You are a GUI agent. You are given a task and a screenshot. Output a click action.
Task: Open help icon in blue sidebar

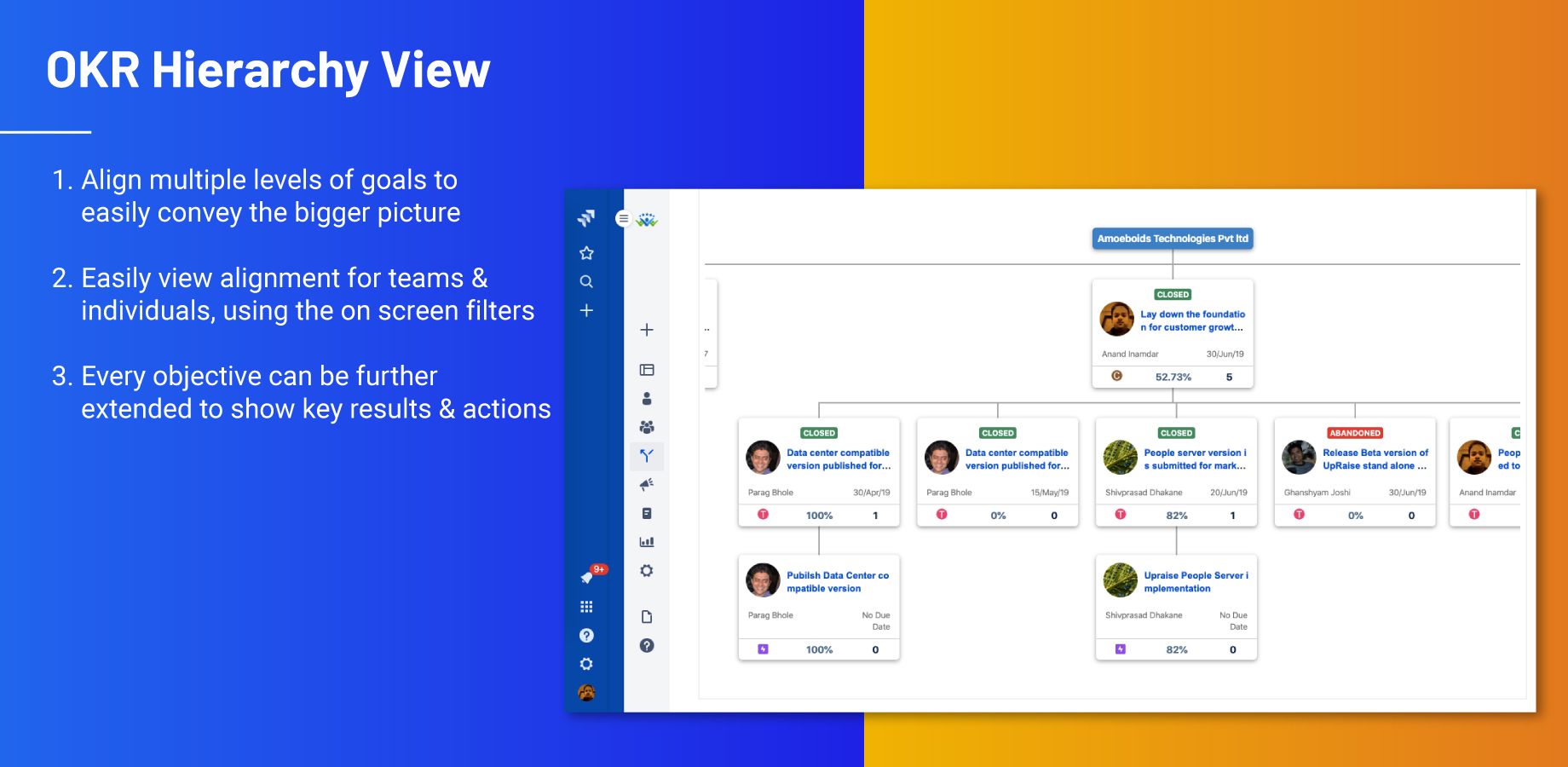tap(586, 636)
